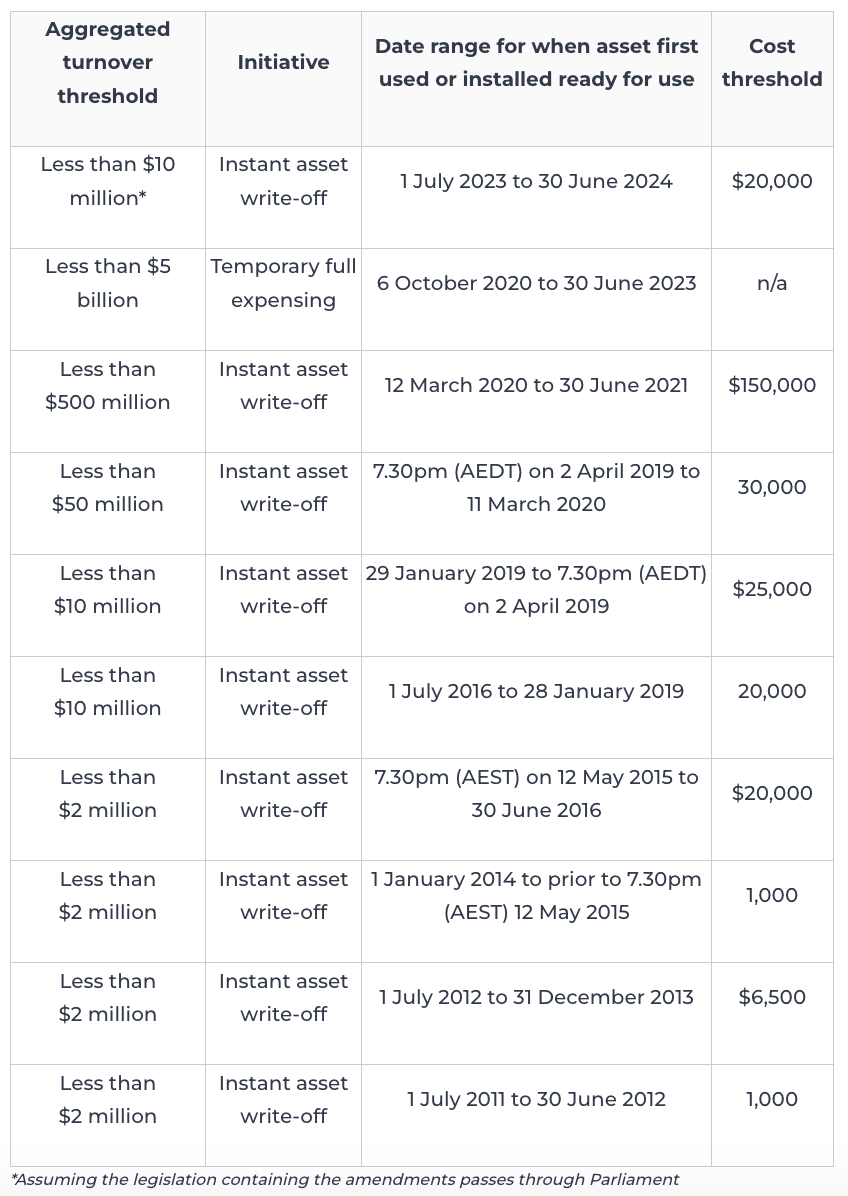The image size is (848, 1196).
Task: Select the '1 July 2016 to 28 January 2019' cell
Action: [x=536, y=691]
